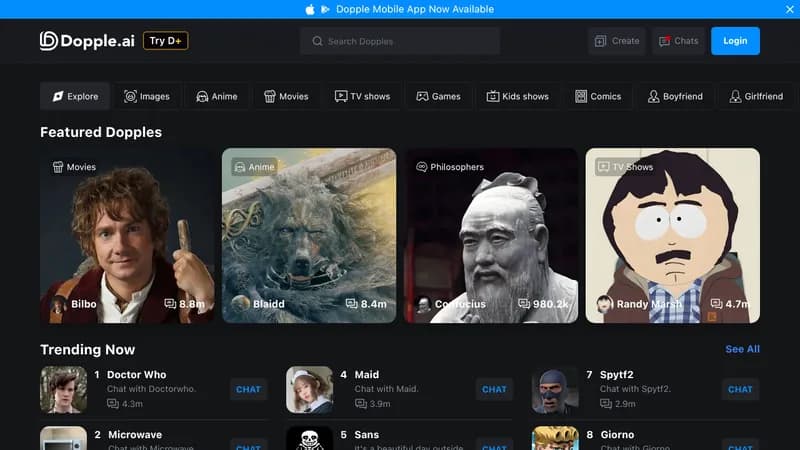
Task: Click Confucius's small avatar icon
Action: (422, 304)
